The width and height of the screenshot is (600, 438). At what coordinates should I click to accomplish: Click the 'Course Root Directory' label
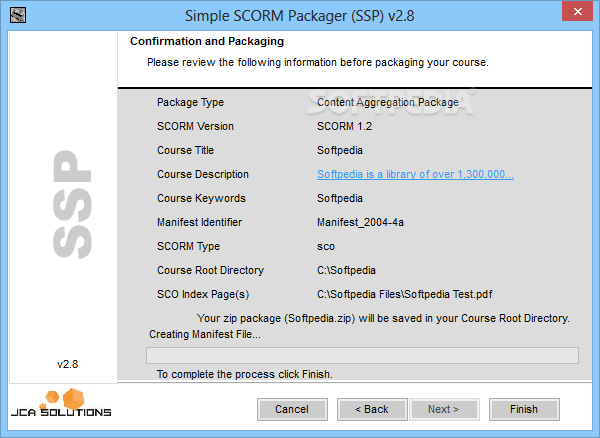(210, 270)
